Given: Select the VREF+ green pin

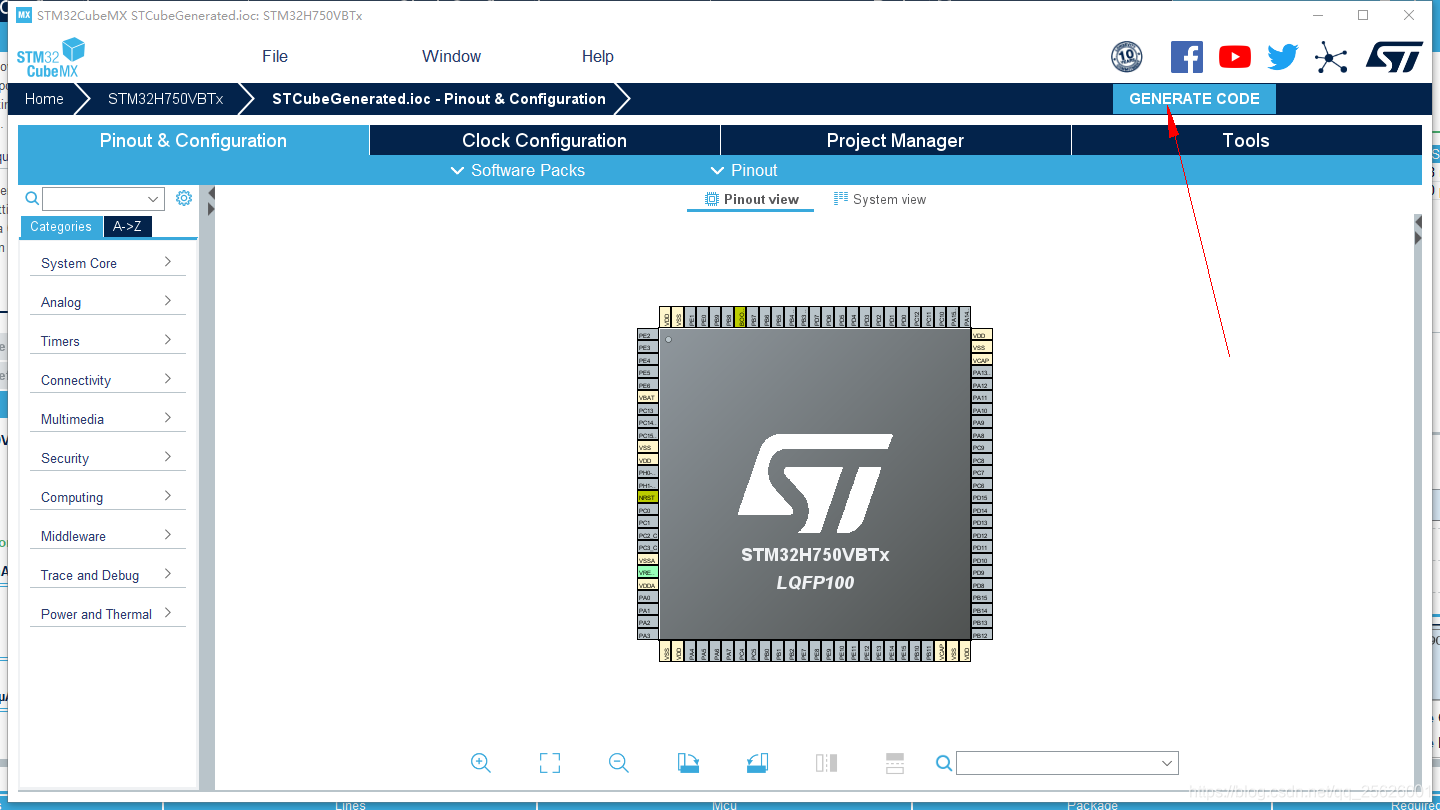Looking at the screenshot, I should click(648, 572).
